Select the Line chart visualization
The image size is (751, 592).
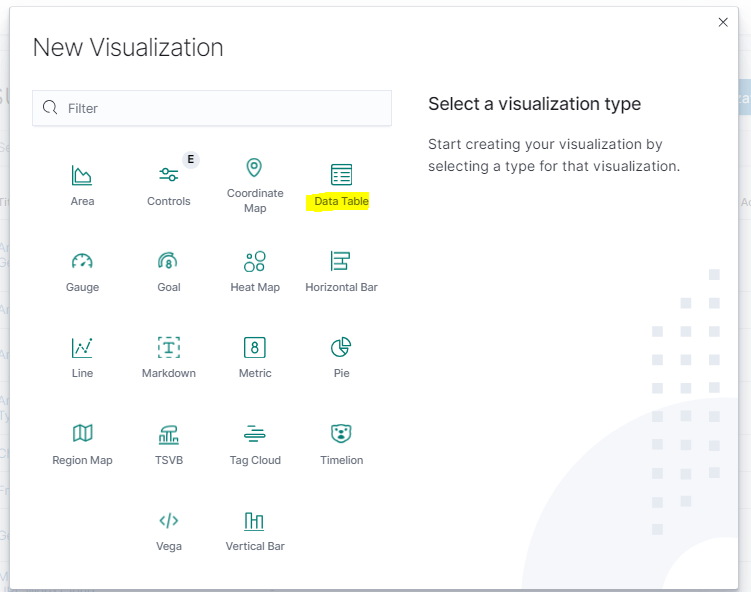pyautogui.click(x=82, y=348)
